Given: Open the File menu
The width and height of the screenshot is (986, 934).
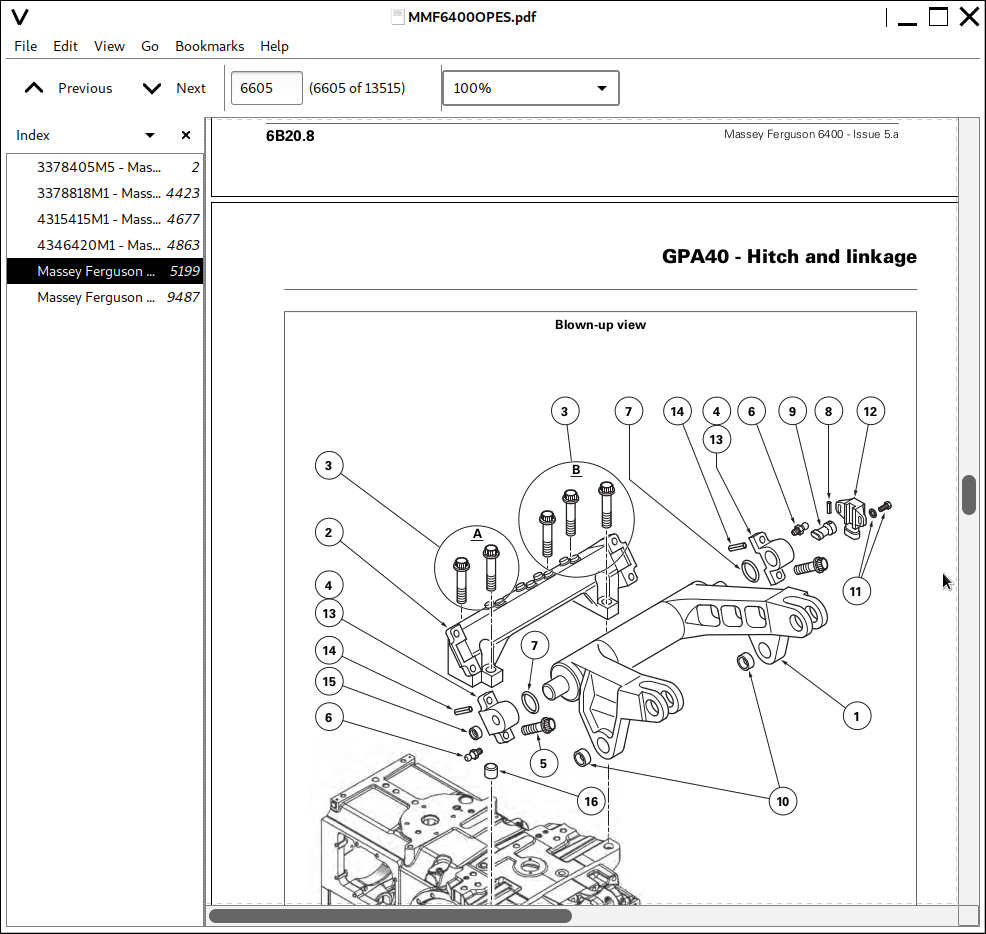Looking at the screenshot, I should pyautogui.click(x=26, y=46).
